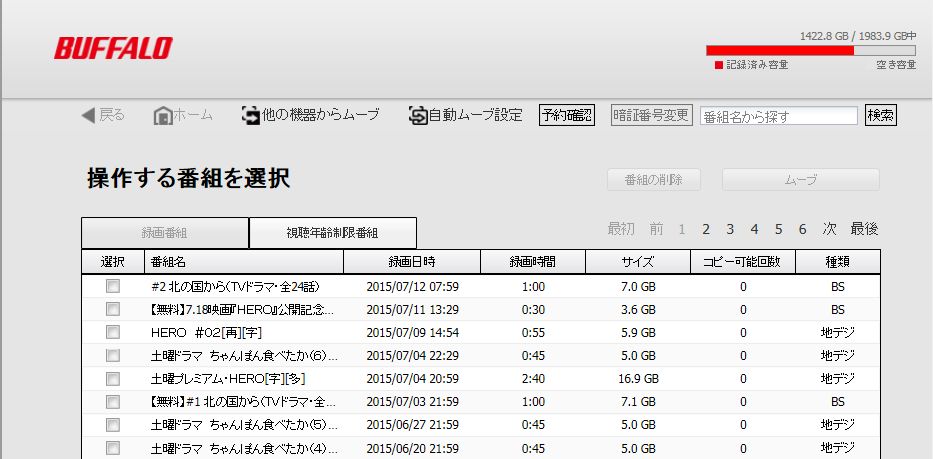This screenshot has height=459, width=933.
Task: Check the box for #2 北の国から
Action: (113, 286)
